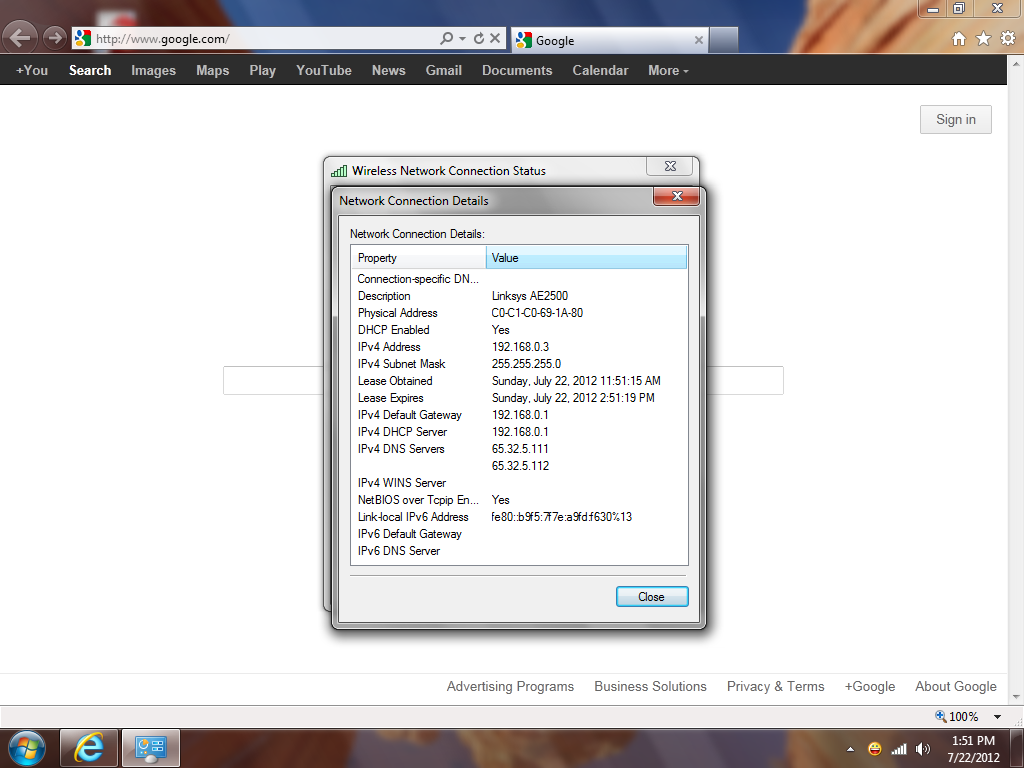1024x768 pixels.
Task: Click the browser Back arrow button
Action: 22,39
